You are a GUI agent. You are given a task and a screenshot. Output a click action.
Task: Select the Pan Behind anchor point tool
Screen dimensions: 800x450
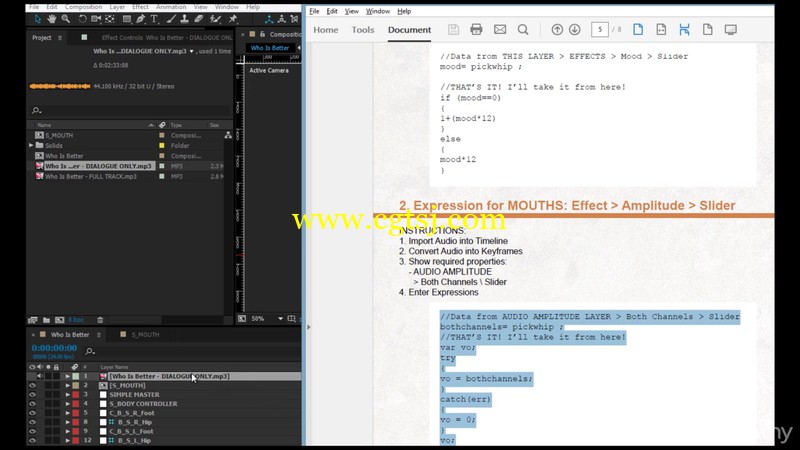point(110,19)
